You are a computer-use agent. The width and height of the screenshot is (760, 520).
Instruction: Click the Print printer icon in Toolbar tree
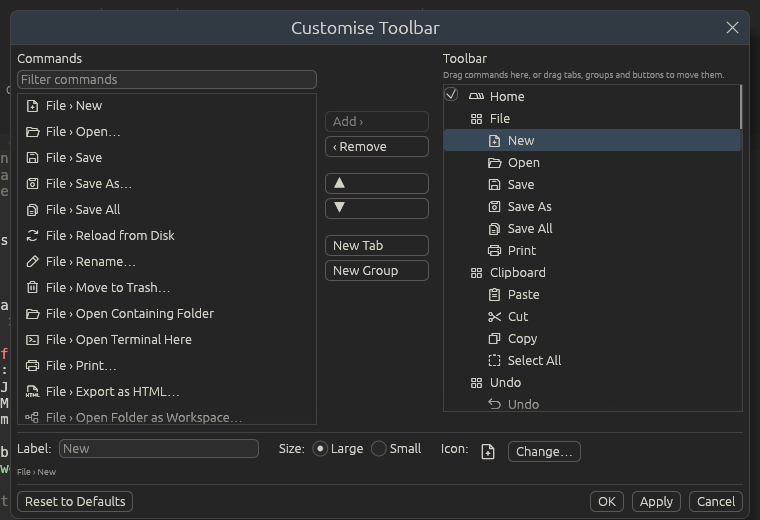click(x=494, y=251)
